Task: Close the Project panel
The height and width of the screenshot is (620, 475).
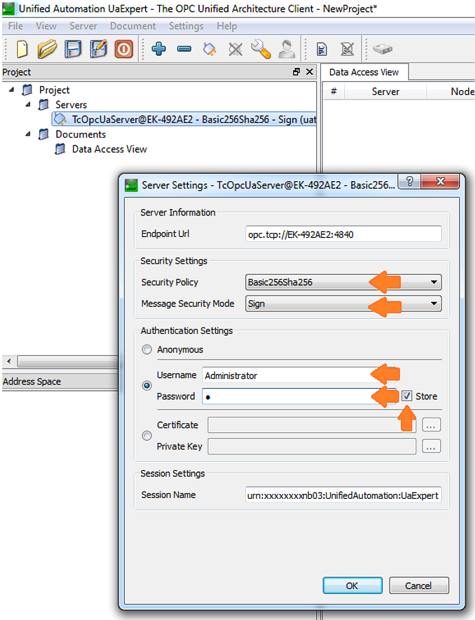Action: (309, 72)
